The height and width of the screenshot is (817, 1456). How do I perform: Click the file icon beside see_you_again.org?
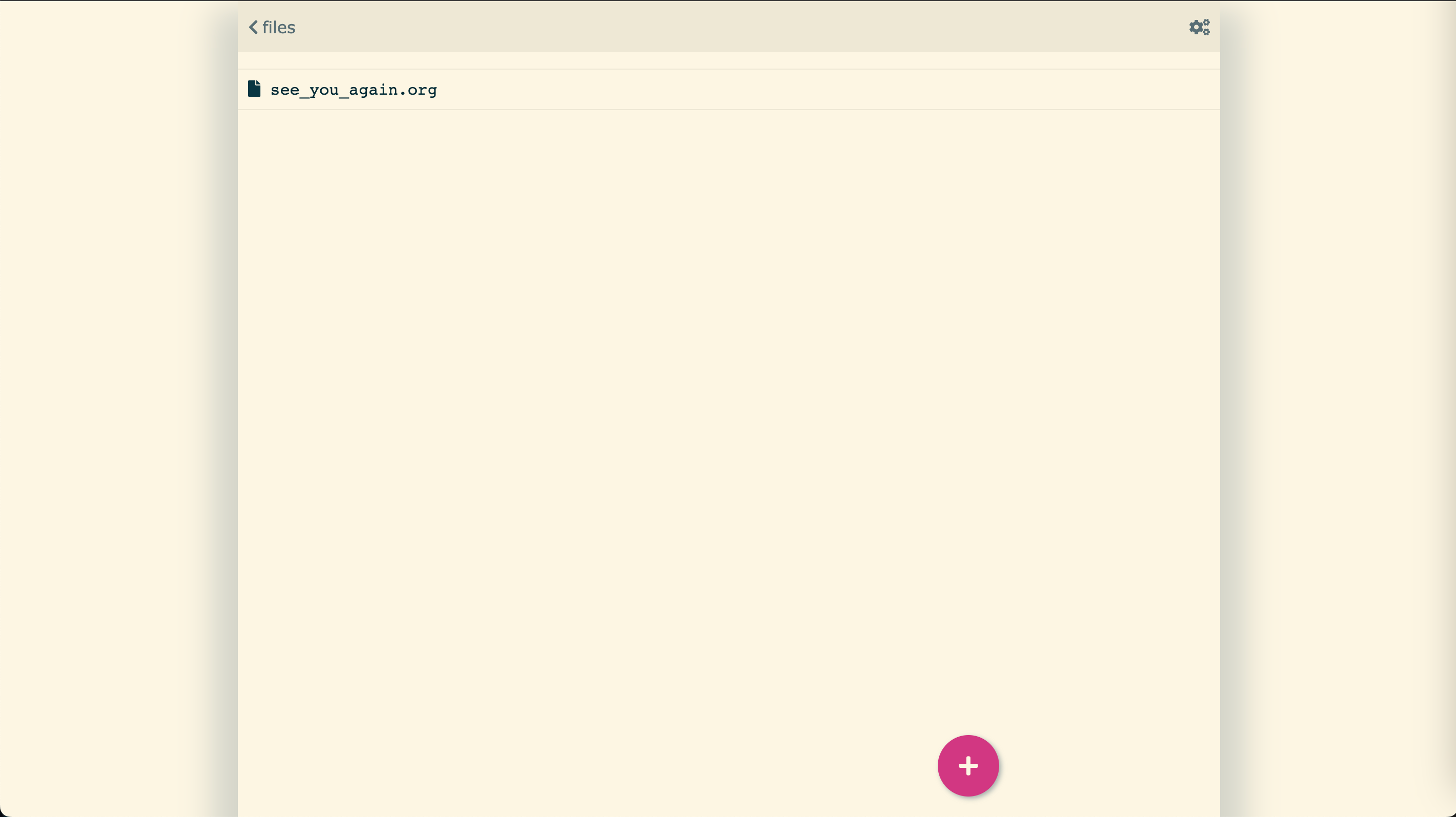pyautogui.click(x=254, y=89)
